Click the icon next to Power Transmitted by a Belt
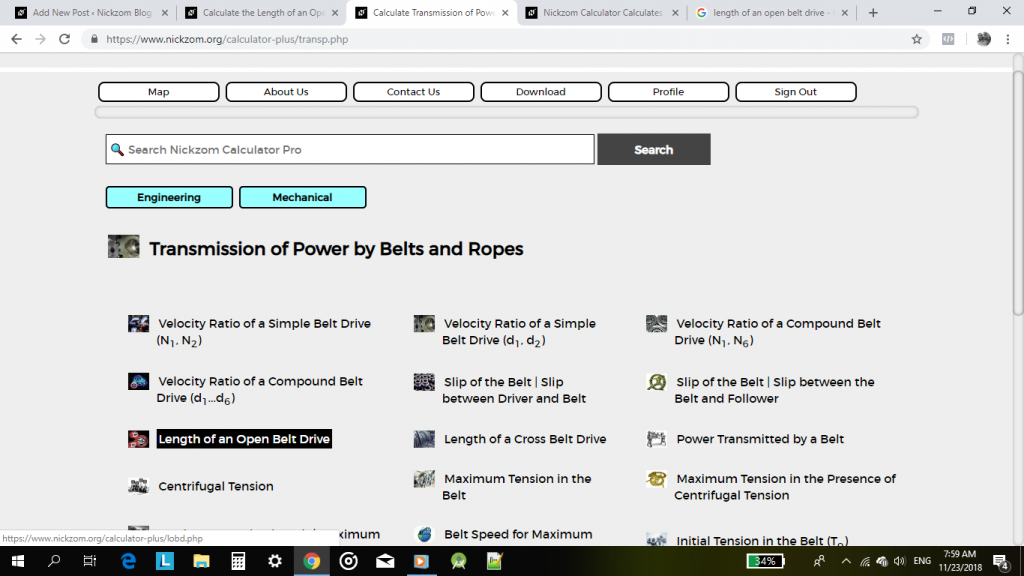This screenshot has height=576, width=1024. click(656, 439)
